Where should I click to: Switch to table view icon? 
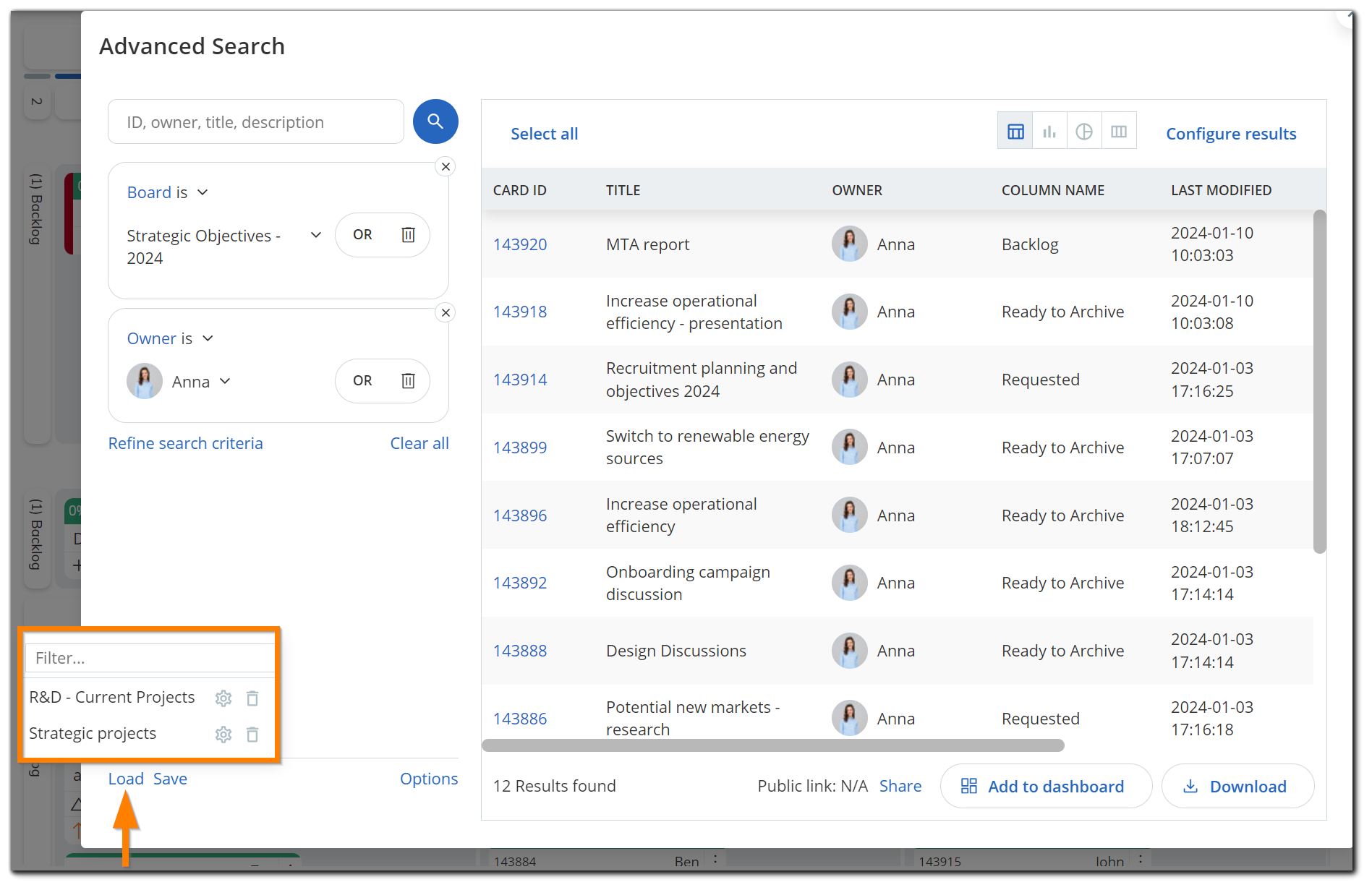point(1015,132)
